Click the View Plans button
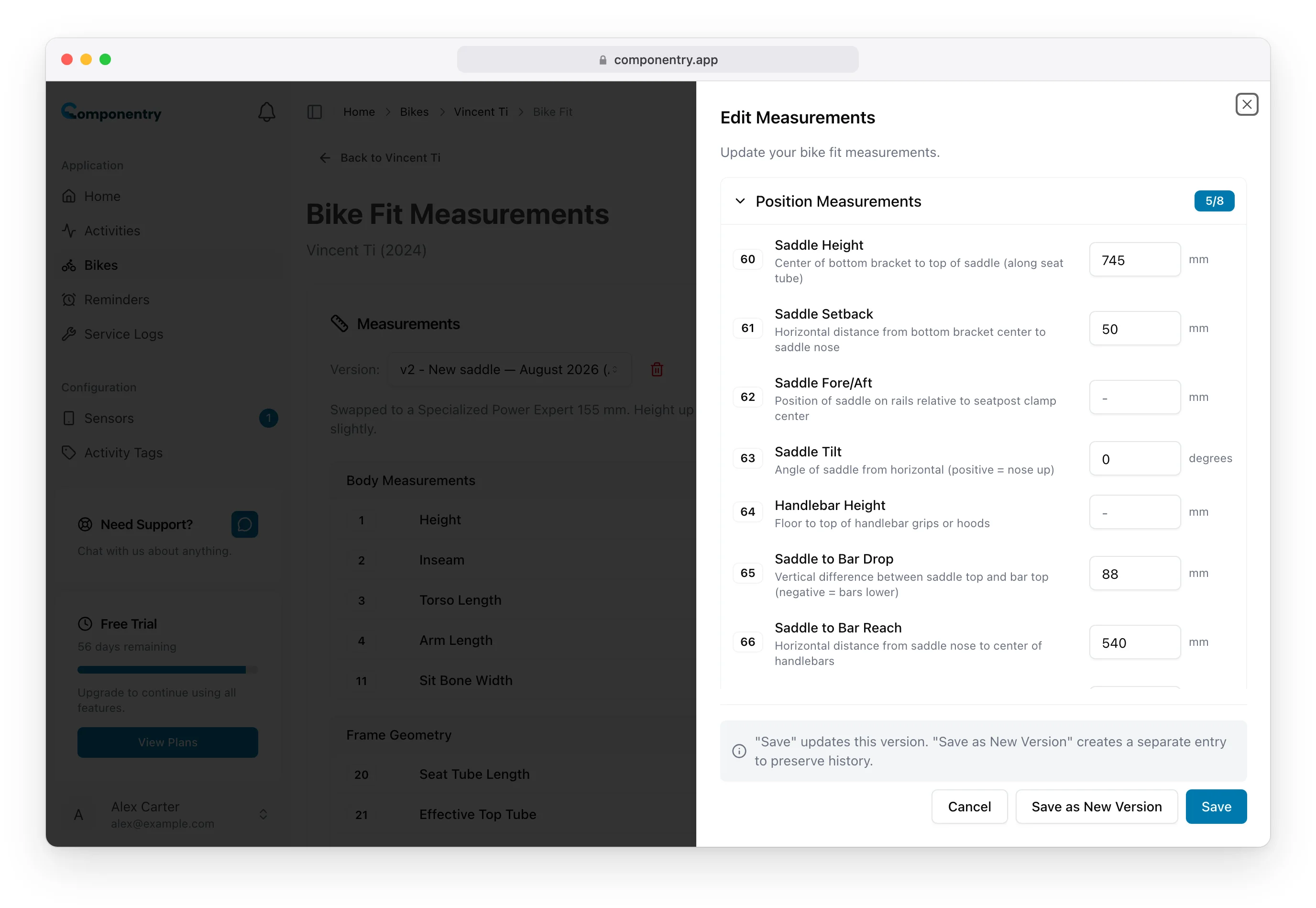 coord(168,742)
